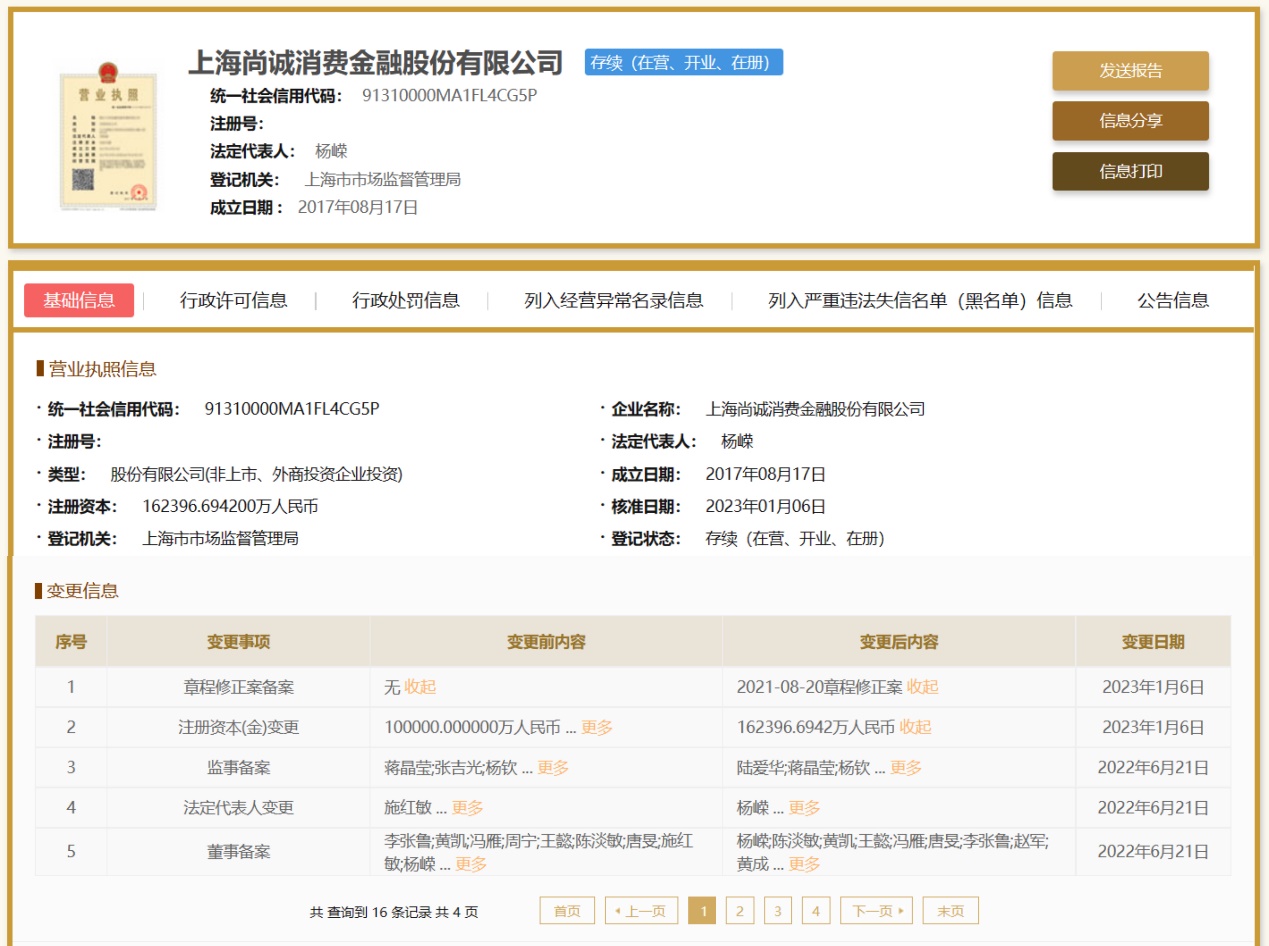Switch to the 公告信息 tab
Screen dimensions: 1269x946
point(1172,300)
